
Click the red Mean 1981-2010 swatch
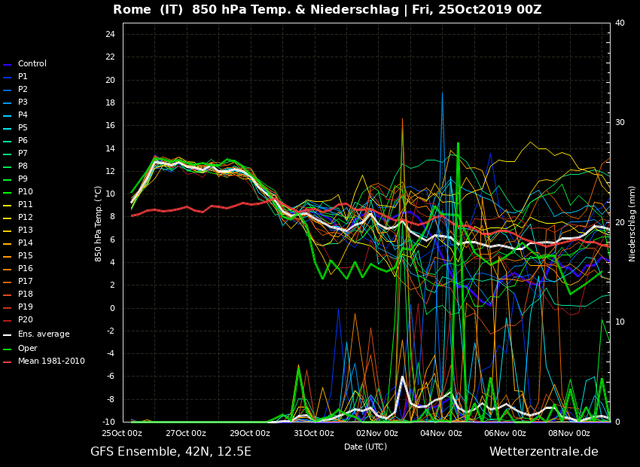[7, 362]
